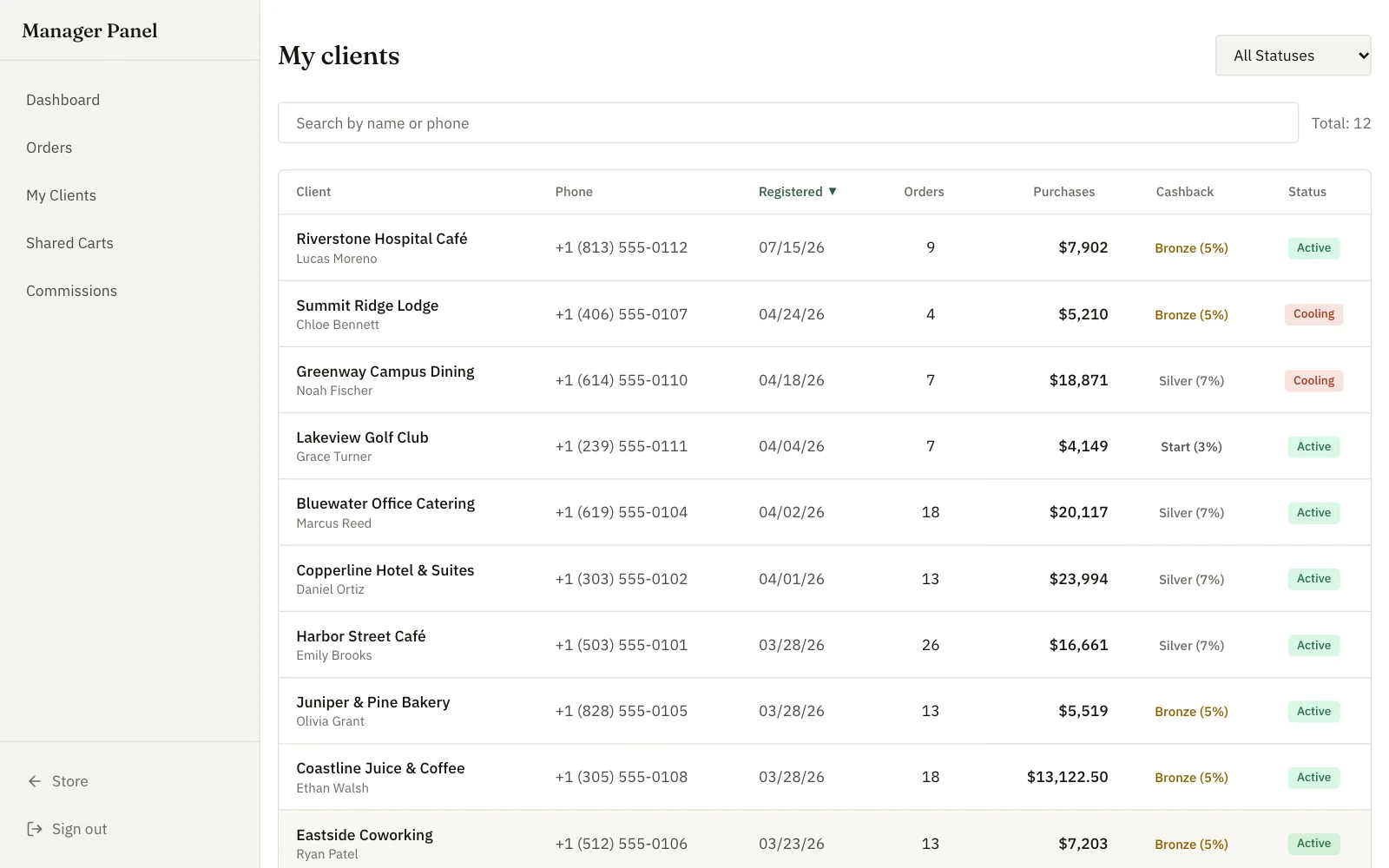1389x868 pixels.
Task: Click phone number +1 (619) 555-0104
Action: (621, 512)
